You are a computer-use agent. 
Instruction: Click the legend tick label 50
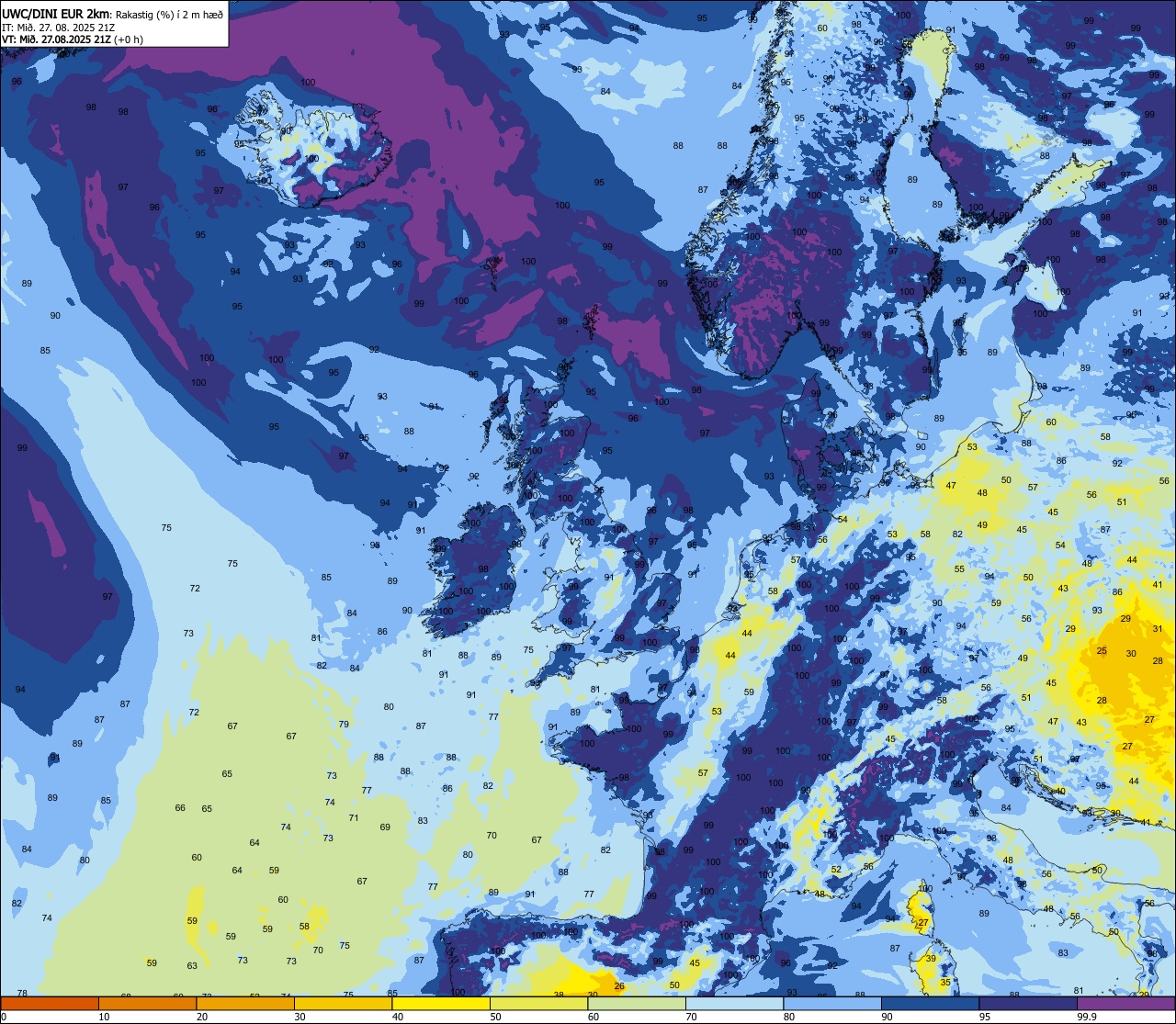point(495,1017)
